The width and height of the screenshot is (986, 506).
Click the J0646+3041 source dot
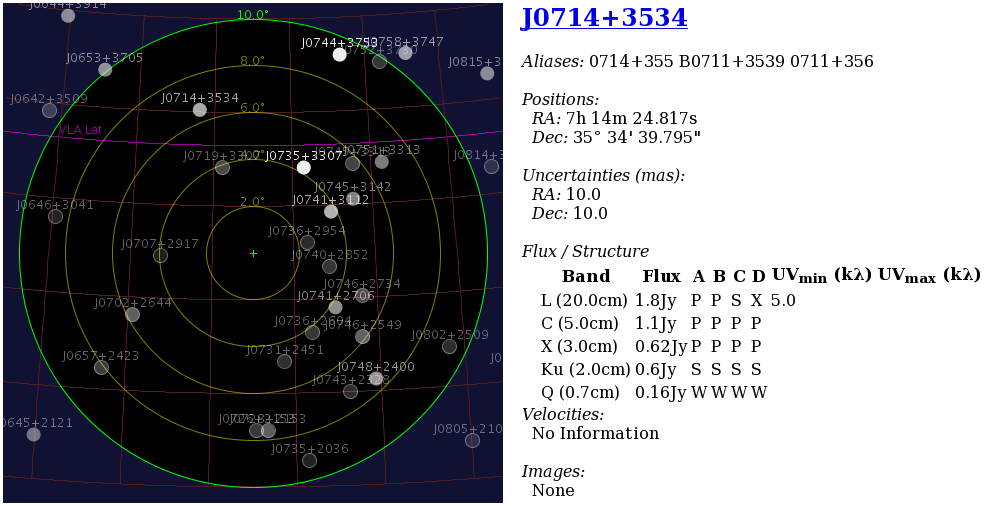(55, 216)
